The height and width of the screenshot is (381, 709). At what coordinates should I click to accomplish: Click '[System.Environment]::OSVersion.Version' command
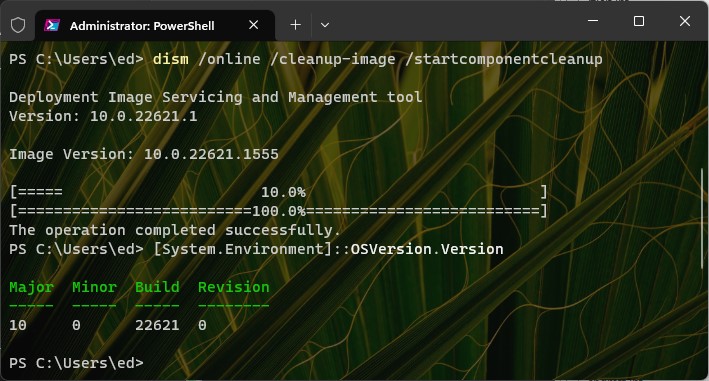(328, 249)
